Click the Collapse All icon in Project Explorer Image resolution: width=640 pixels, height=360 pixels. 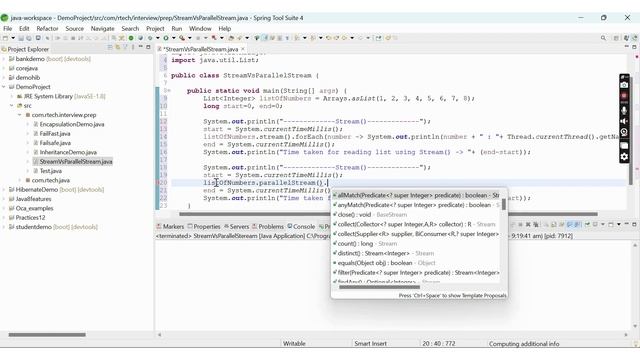coord(109,47)
